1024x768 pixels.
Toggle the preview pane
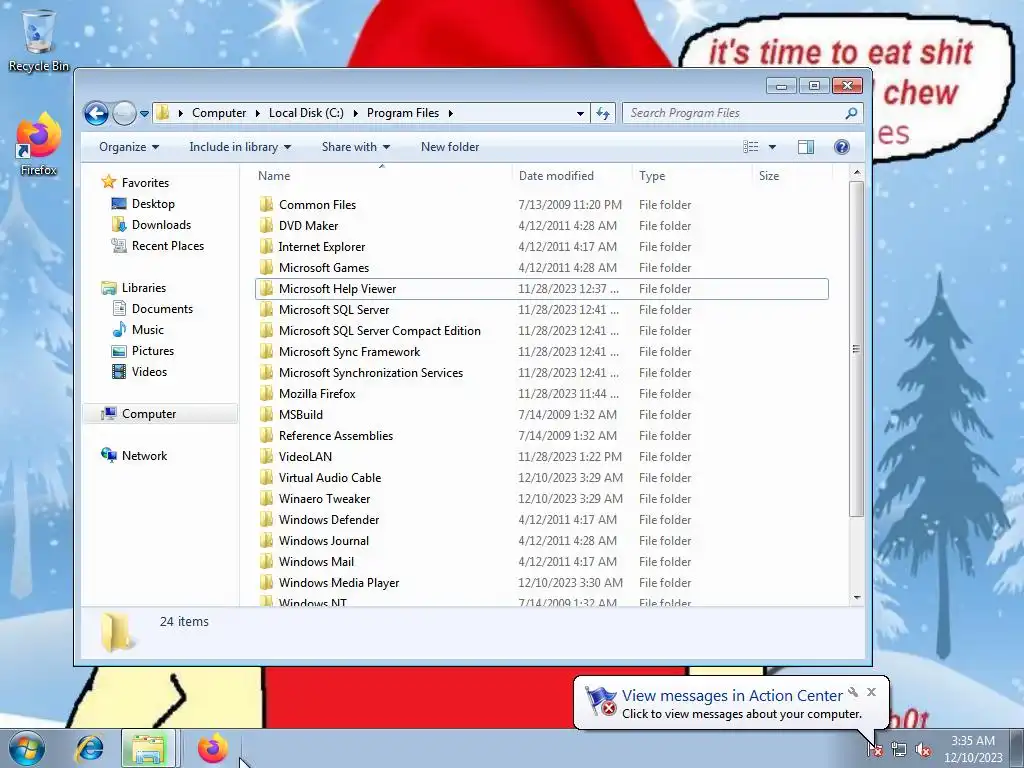806,147
